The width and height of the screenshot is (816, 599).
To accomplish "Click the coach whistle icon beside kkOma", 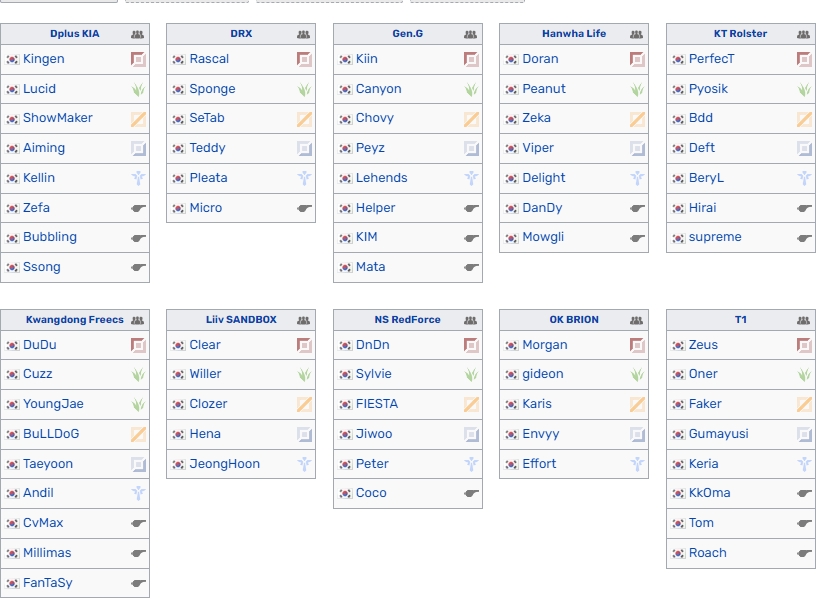I will point(804,493).
